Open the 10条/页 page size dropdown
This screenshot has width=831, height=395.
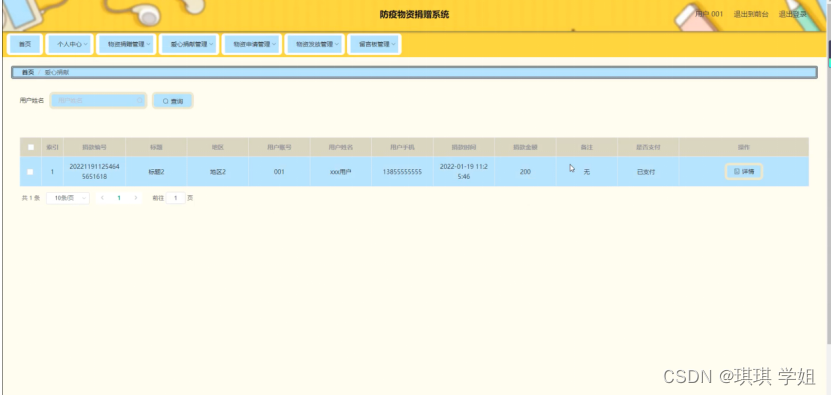tap(68, 198)
